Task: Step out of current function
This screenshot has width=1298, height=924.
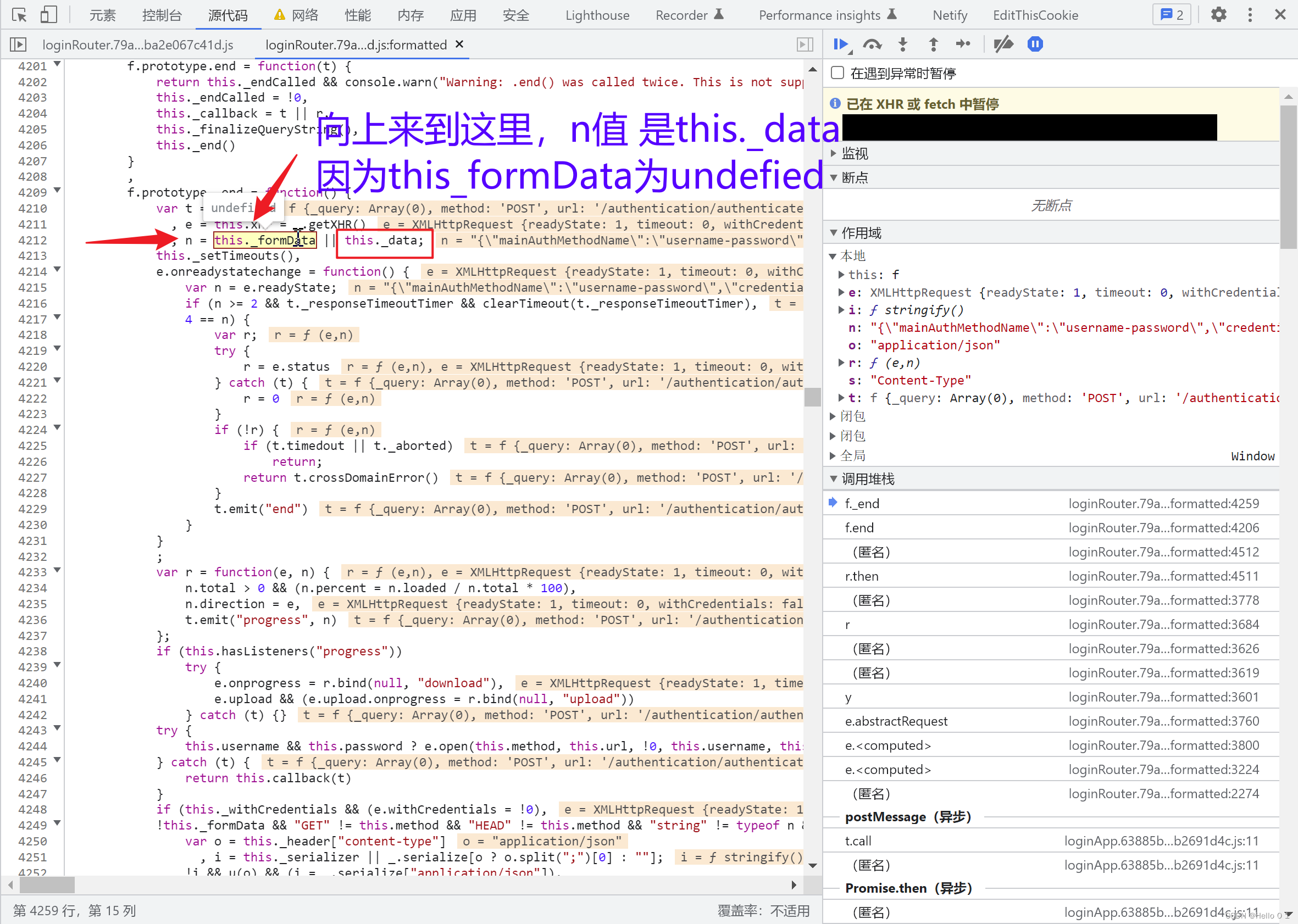Action: (933, 44)
